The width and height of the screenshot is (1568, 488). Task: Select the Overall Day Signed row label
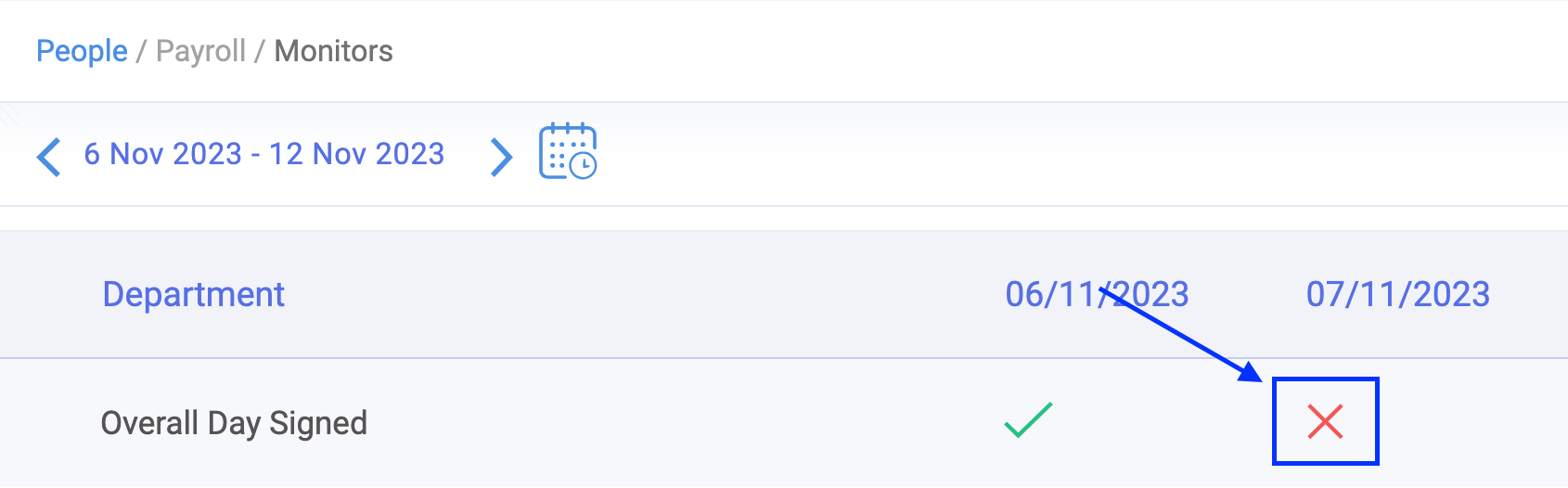(x=234, y=423)
